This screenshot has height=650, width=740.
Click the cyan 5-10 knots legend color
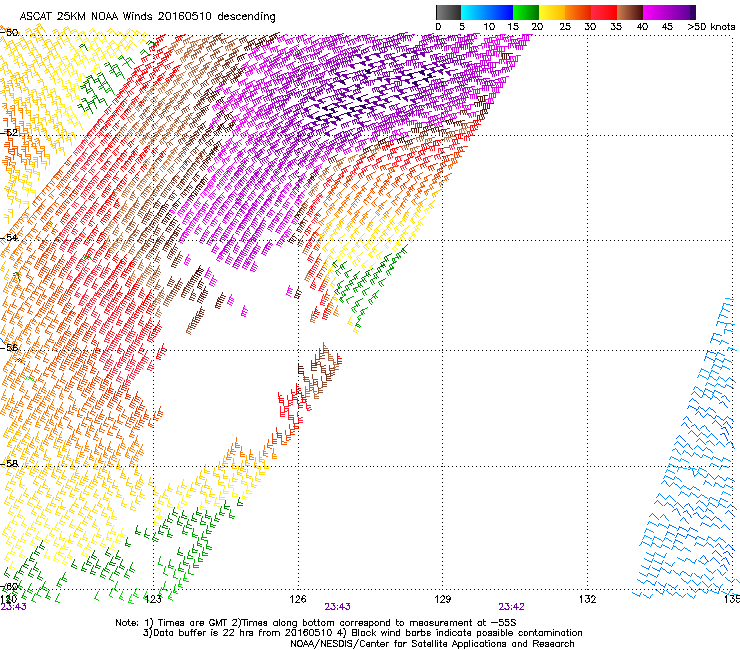[x=474, y=12]
